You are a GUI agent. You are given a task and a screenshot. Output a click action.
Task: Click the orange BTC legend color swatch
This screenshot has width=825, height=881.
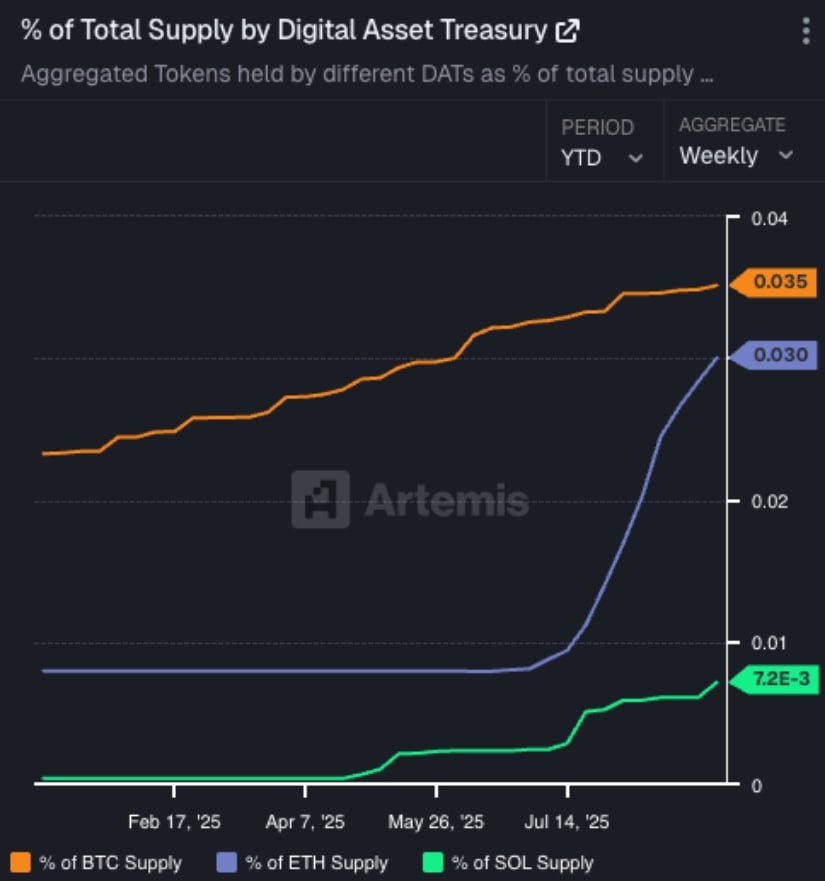[x=20, y=862]
